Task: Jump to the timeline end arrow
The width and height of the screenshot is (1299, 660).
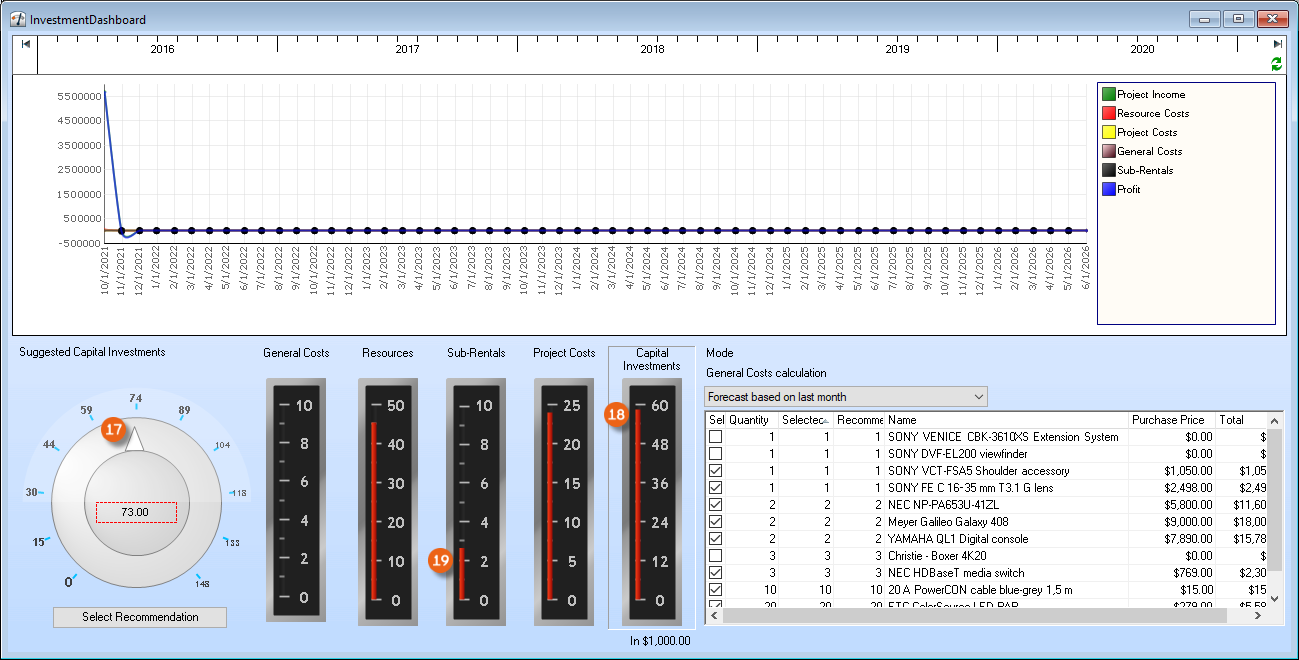Action: 1277,44
